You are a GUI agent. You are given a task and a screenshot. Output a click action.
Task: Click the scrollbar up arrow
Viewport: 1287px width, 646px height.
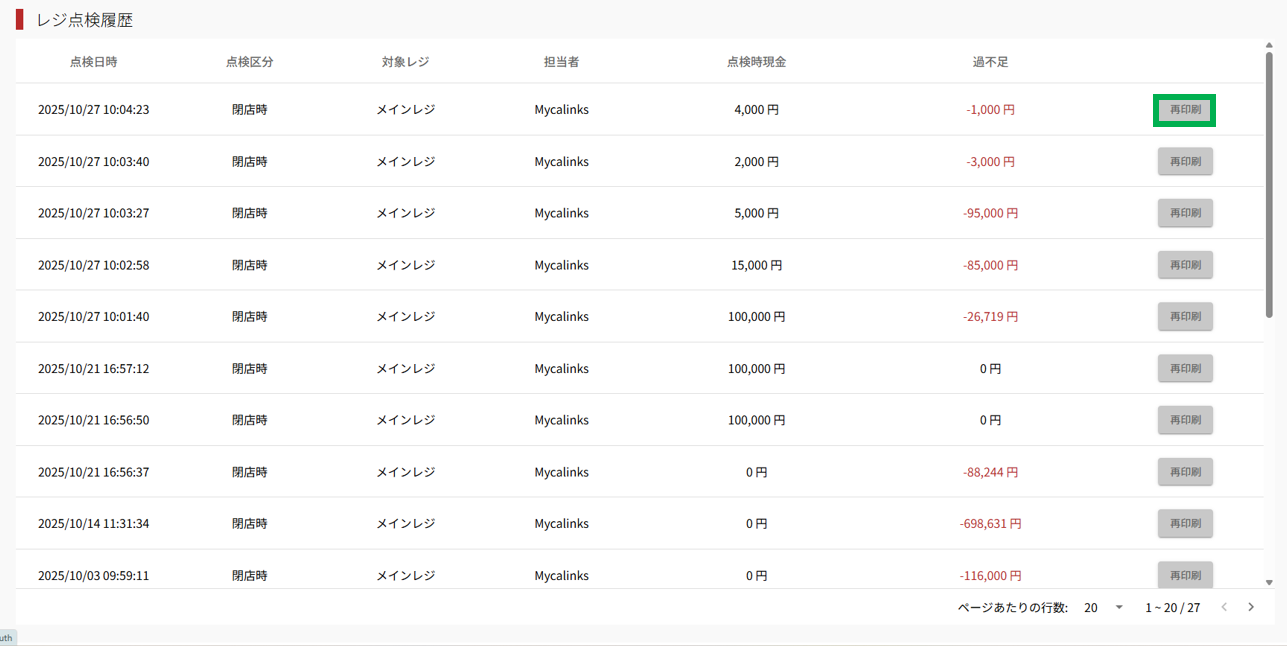(1269, 45)
